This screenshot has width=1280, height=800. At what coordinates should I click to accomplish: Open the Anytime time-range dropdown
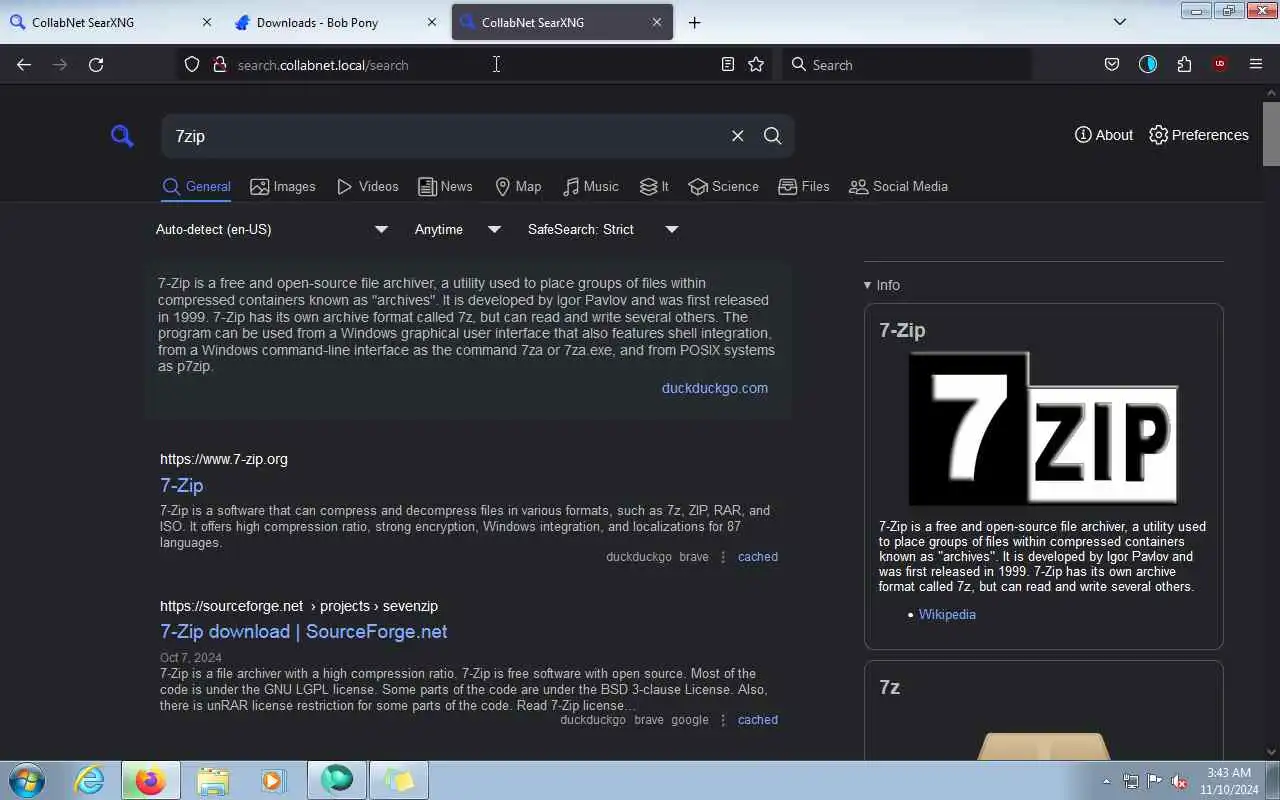[458, 229]
